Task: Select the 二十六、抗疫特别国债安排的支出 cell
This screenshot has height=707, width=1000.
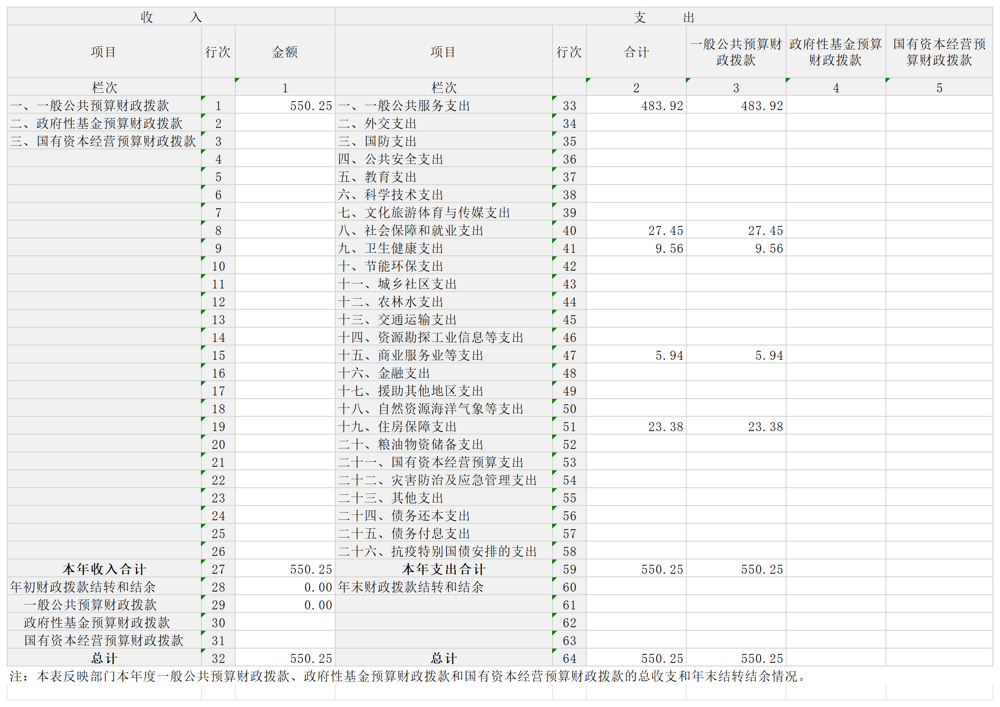Action: (x=440, y=551)
